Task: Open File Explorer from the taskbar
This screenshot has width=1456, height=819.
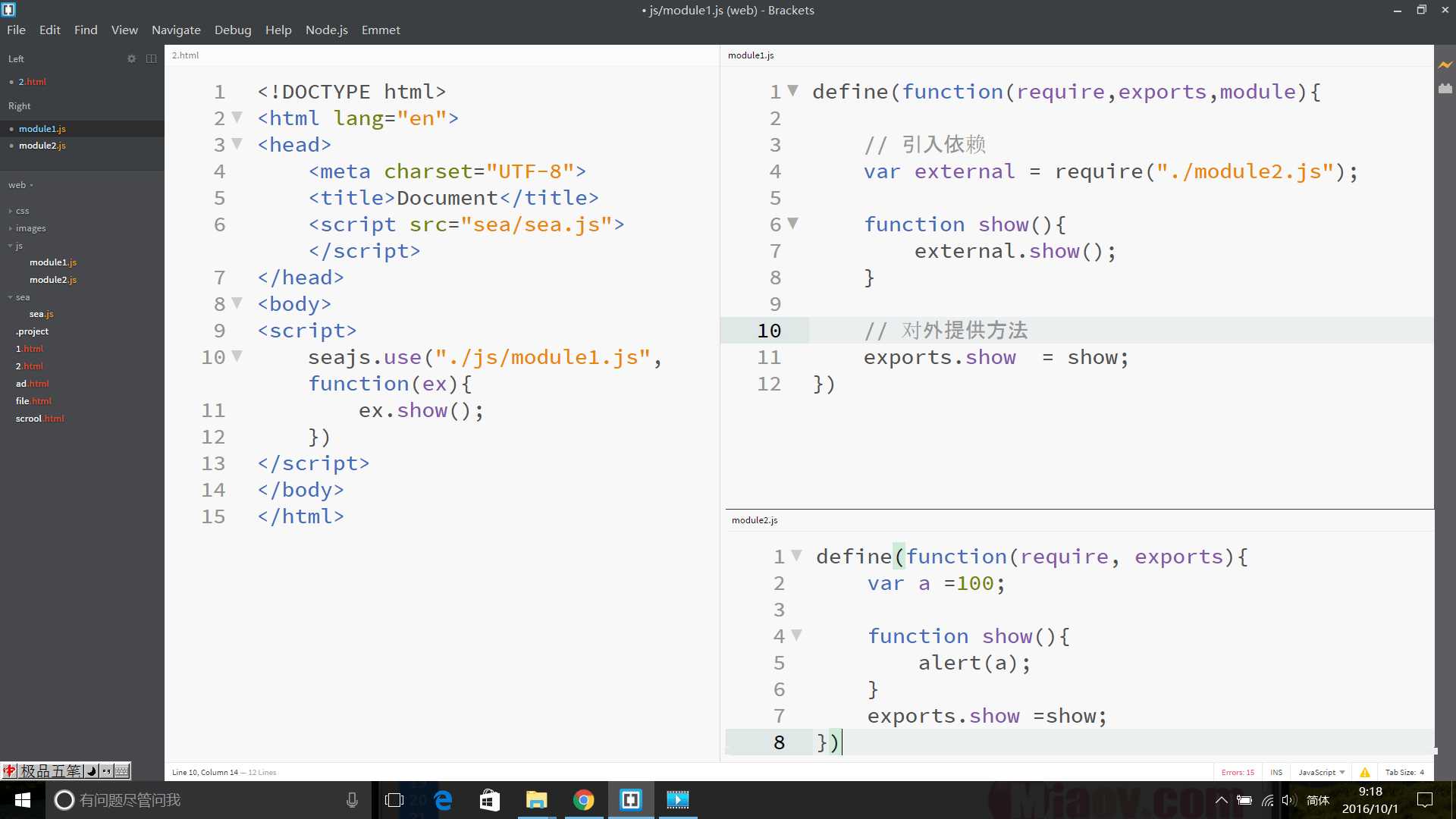Action: (x=537, y=800)
